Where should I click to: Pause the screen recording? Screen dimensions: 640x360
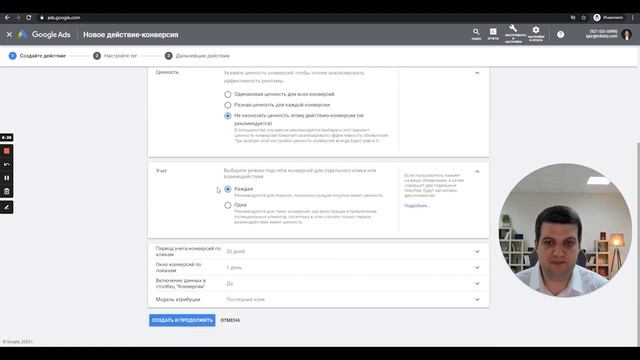pyautogui.click(x=7, y=178)
